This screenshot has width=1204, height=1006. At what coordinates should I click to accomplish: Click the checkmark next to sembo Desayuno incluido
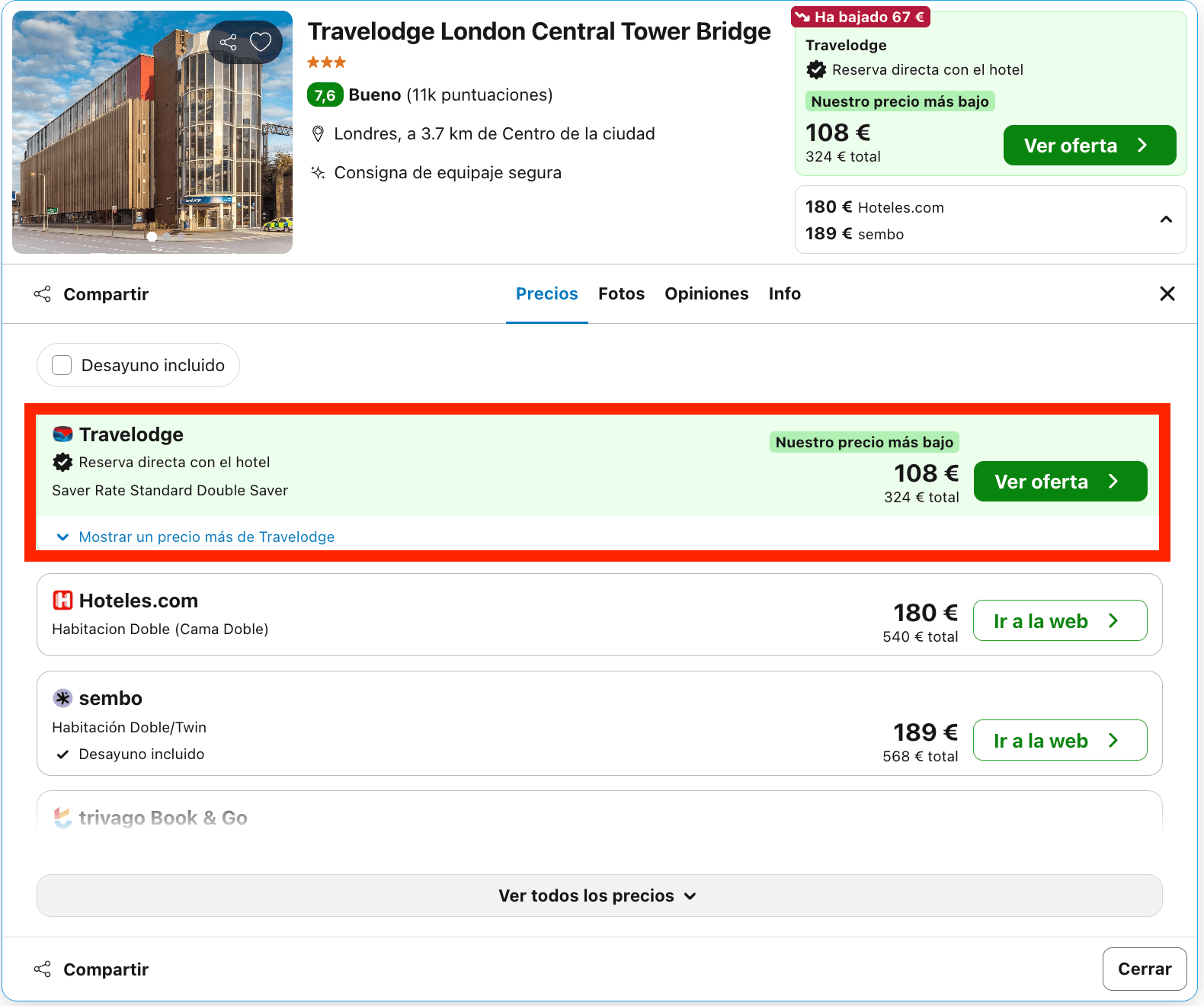62,754
